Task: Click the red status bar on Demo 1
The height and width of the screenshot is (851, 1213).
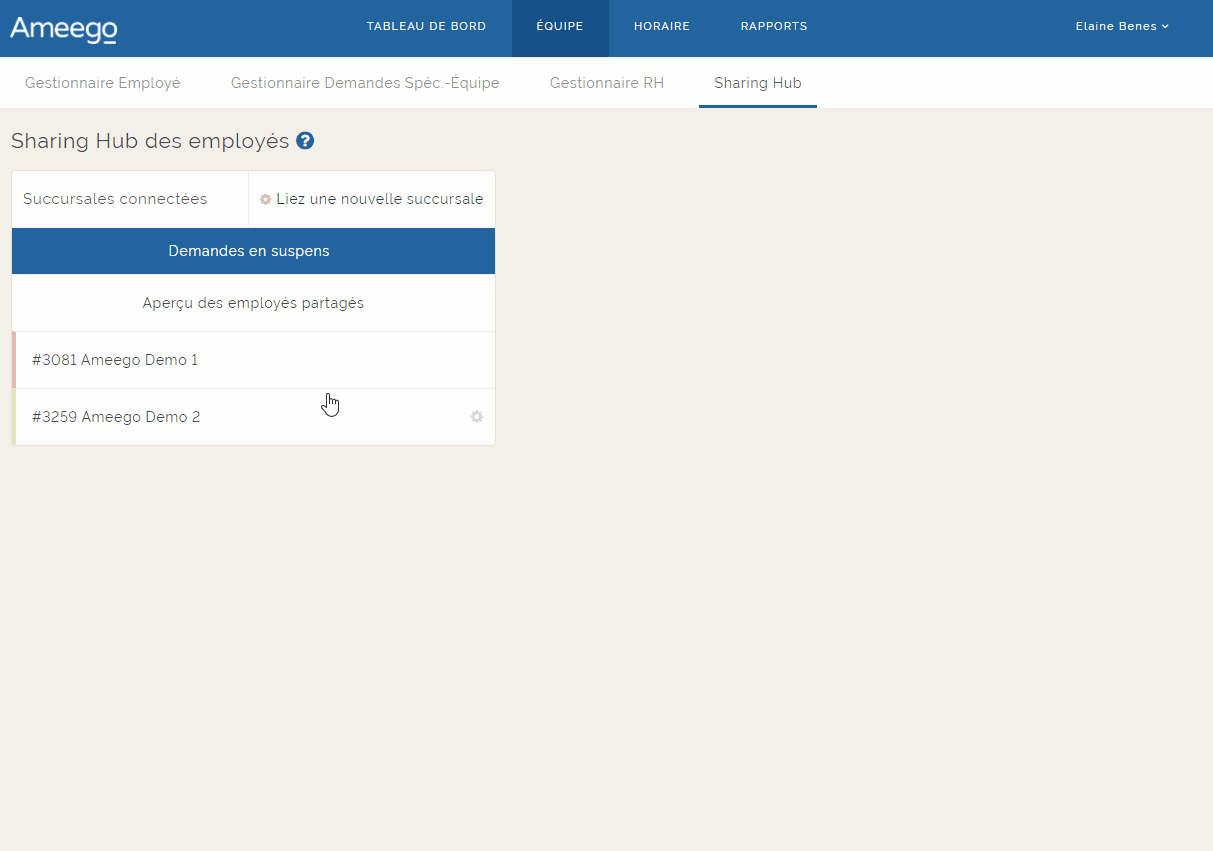Action: tap(14, 360)
